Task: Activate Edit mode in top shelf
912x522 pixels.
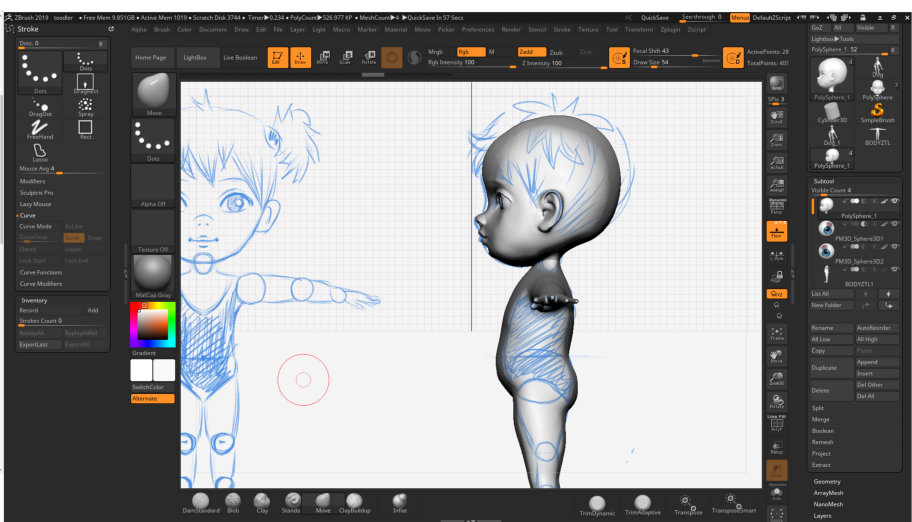Action: [277, 58]
